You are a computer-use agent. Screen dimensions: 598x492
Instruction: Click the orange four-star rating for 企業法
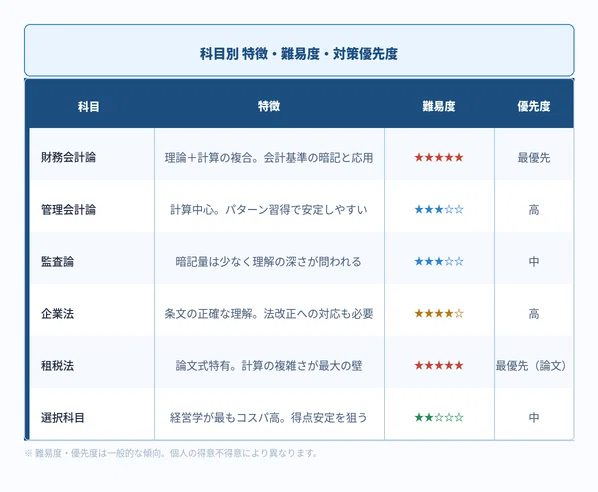click(439, 314)
